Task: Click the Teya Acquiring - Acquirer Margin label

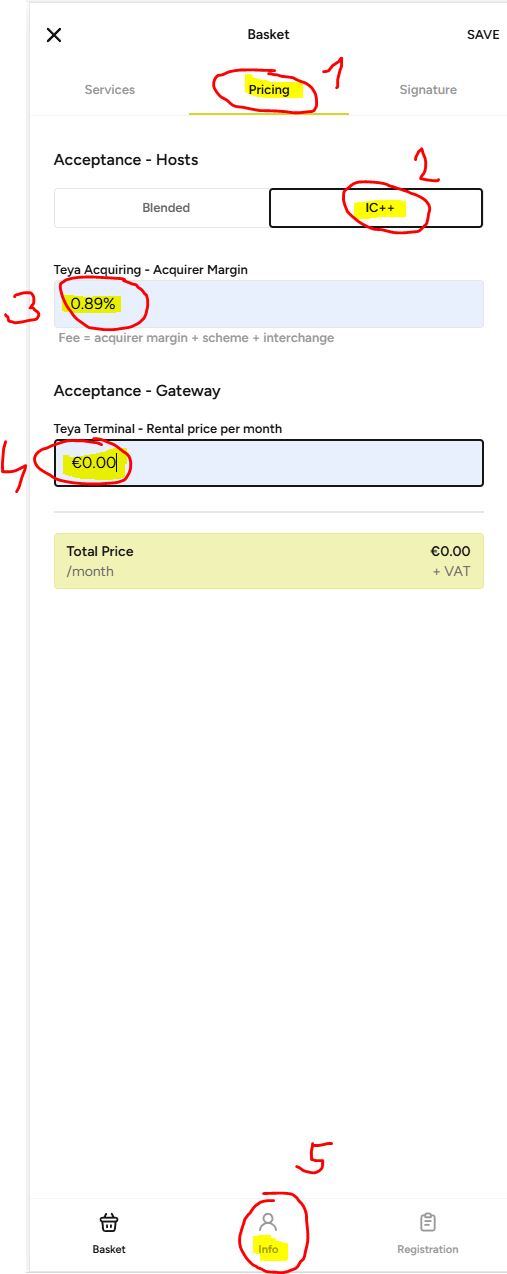Action: click(151, 270)
